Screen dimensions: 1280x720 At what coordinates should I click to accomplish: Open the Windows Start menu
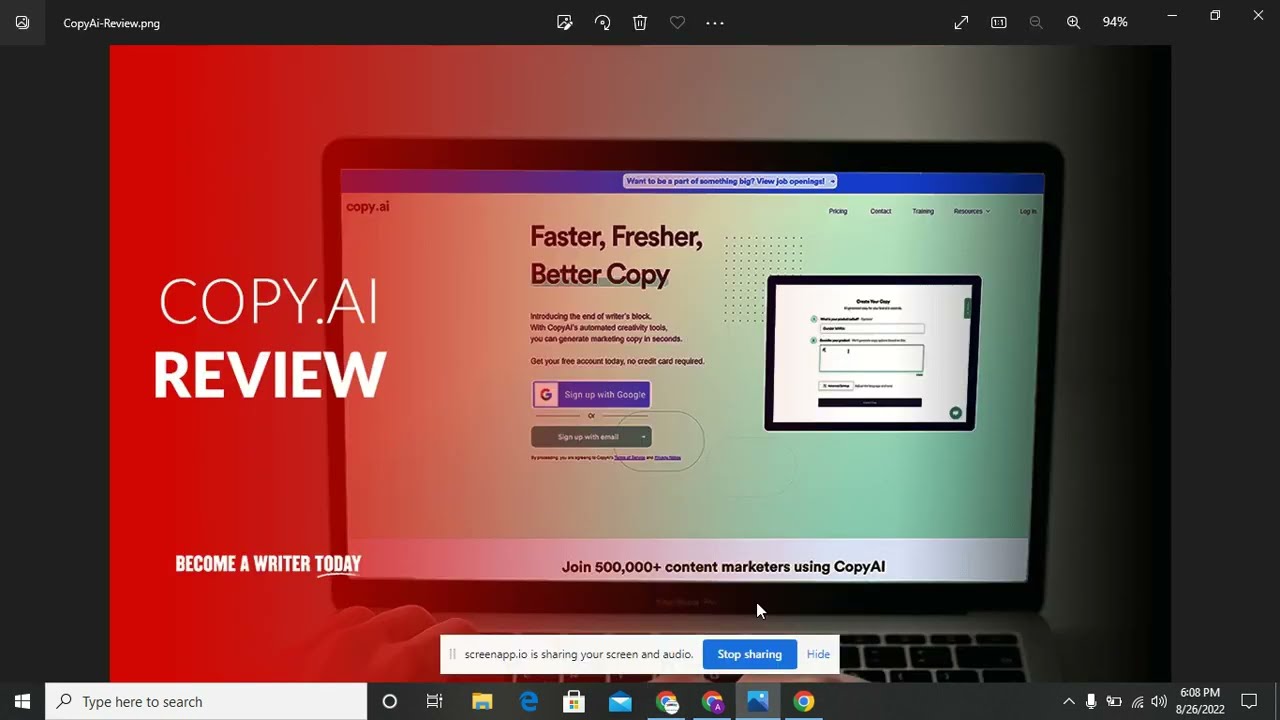[x=22, y=701]
